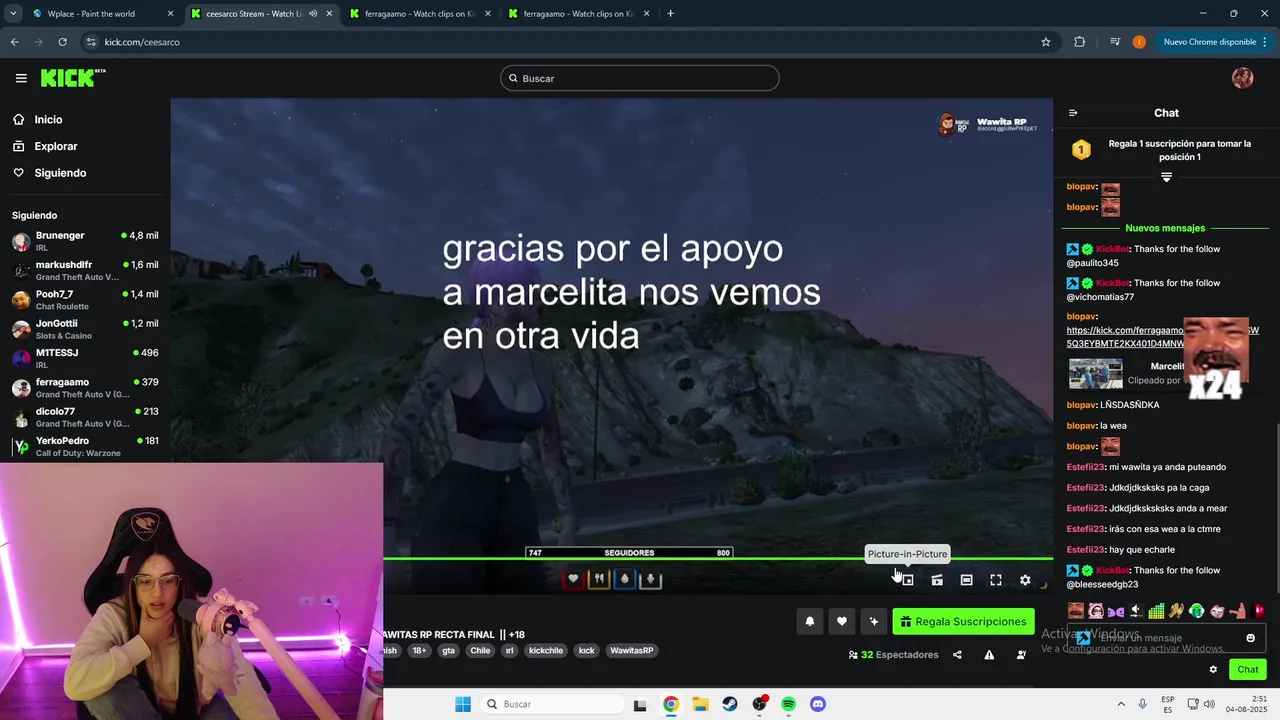This screenshot has width=1280, height=720.
Task: Bookmark this page with the star
Action: click(x=1046, y=42)
